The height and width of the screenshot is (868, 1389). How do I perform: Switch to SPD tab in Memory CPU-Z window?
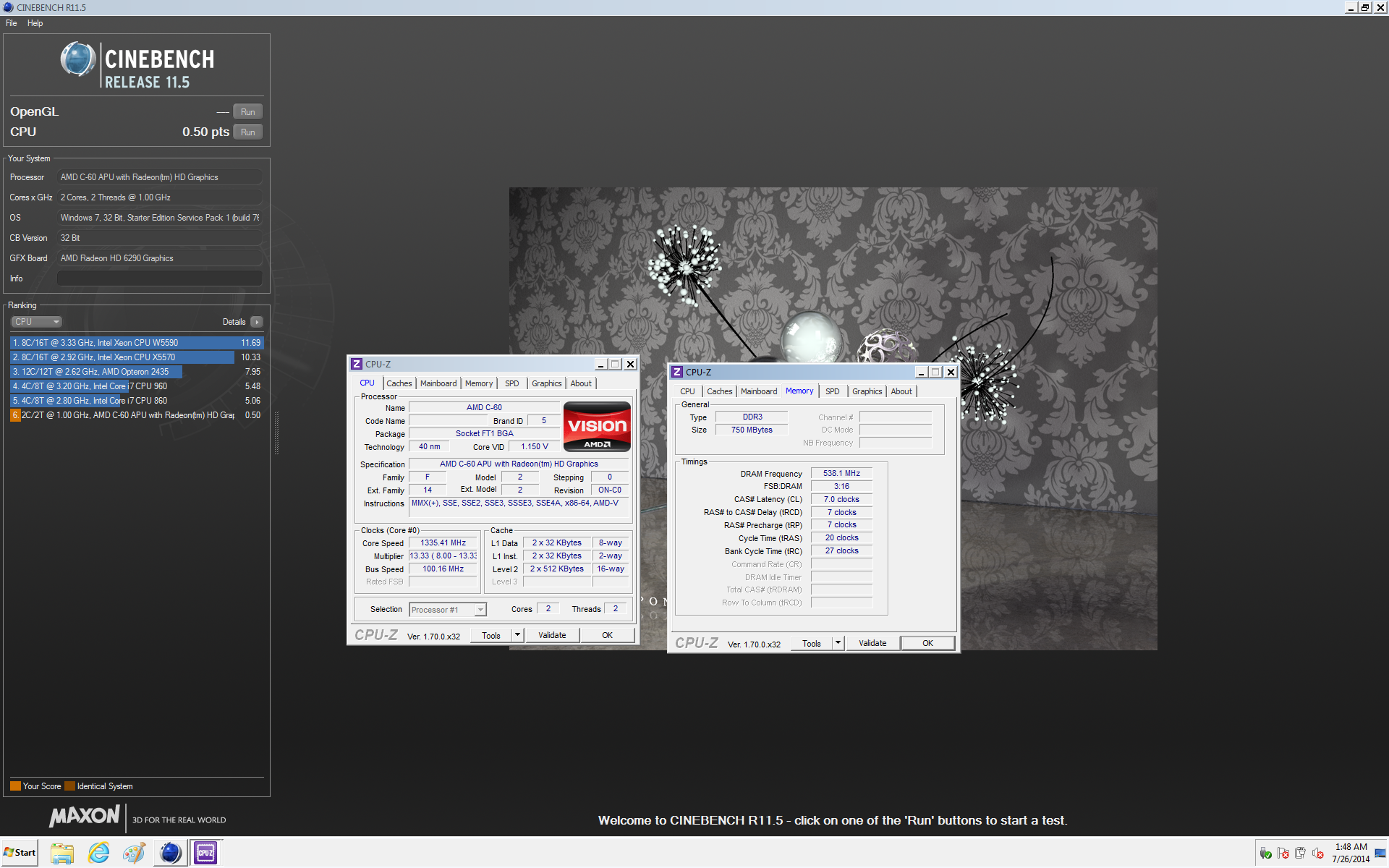[832, 391]
